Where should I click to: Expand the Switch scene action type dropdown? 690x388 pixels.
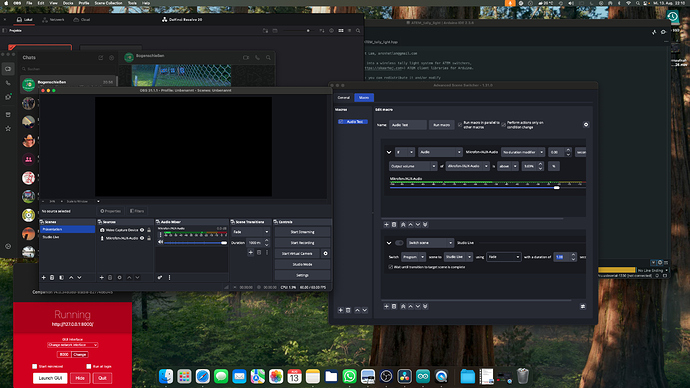click(x=430, y=243)
